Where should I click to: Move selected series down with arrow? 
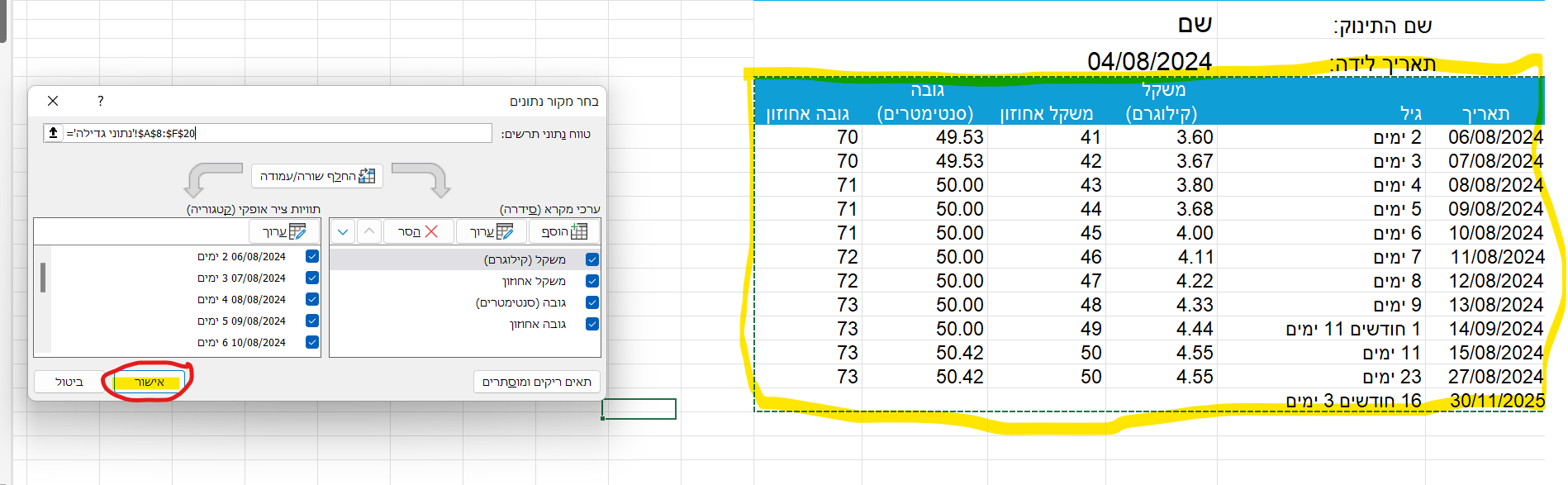344,231
